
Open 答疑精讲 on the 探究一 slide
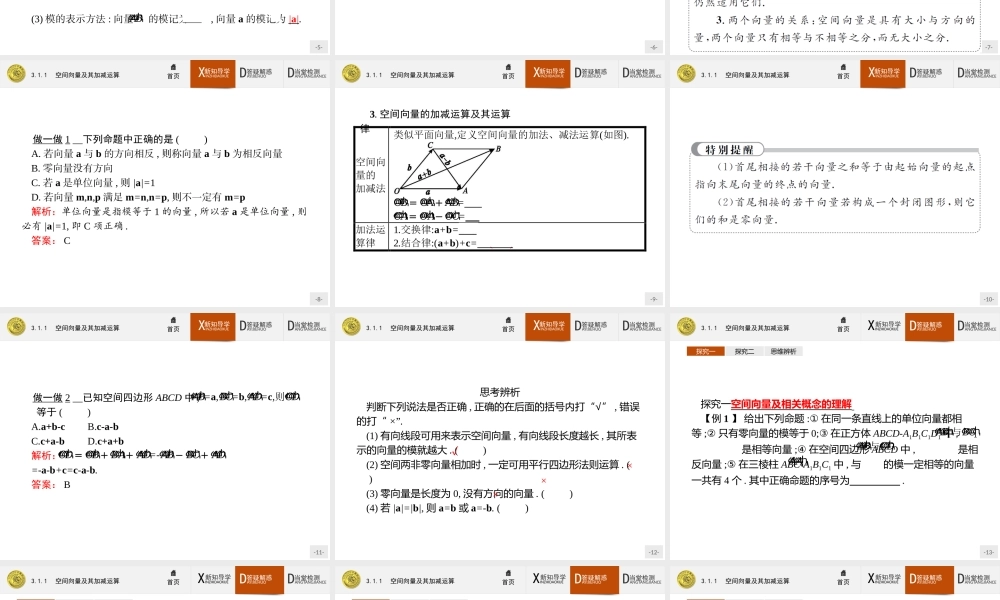point(928,325)
